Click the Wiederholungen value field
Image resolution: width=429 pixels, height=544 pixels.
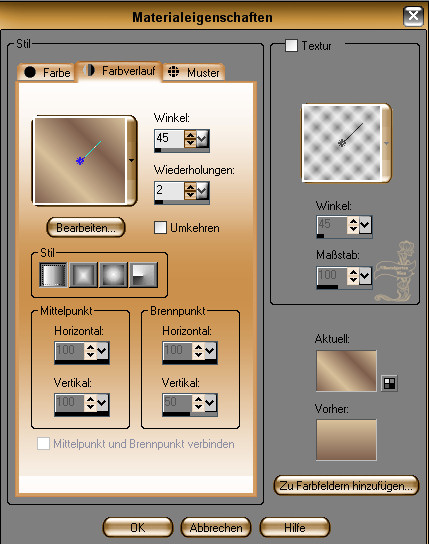click(x=170, y=191)
